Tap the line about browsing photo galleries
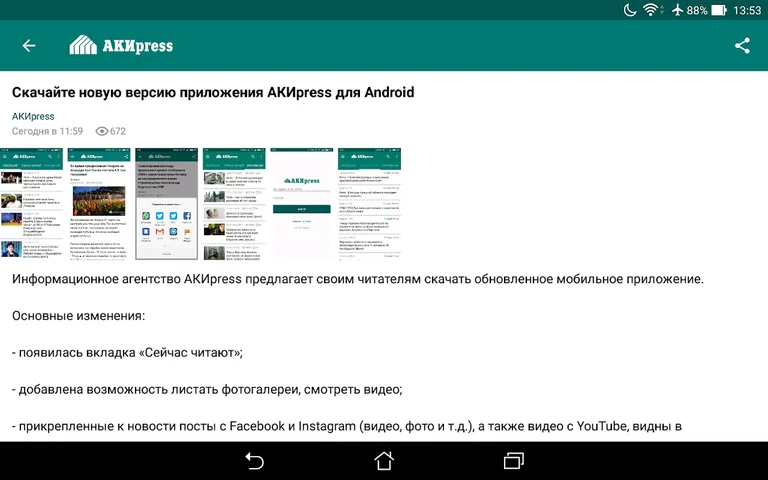 pos(207,389)
